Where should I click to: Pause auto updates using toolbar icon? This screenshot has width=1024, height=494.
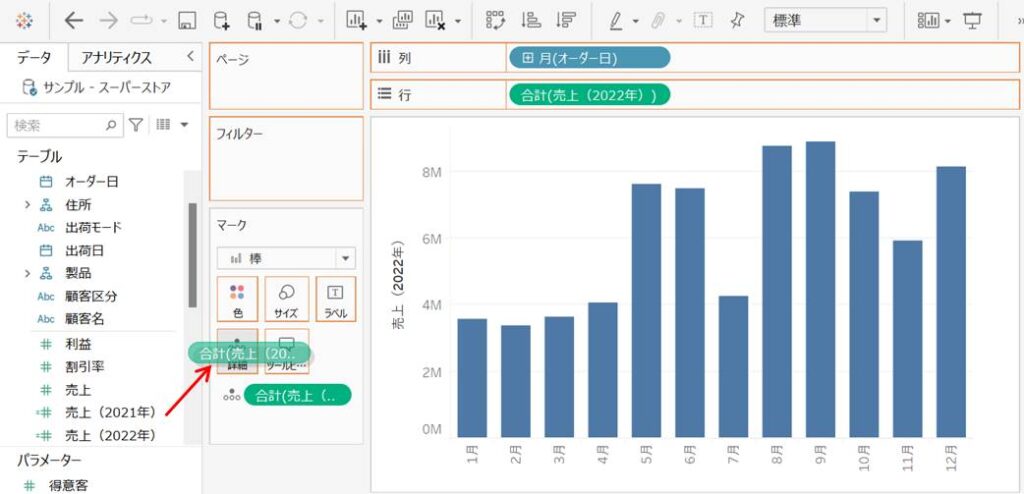coord(255,21)
